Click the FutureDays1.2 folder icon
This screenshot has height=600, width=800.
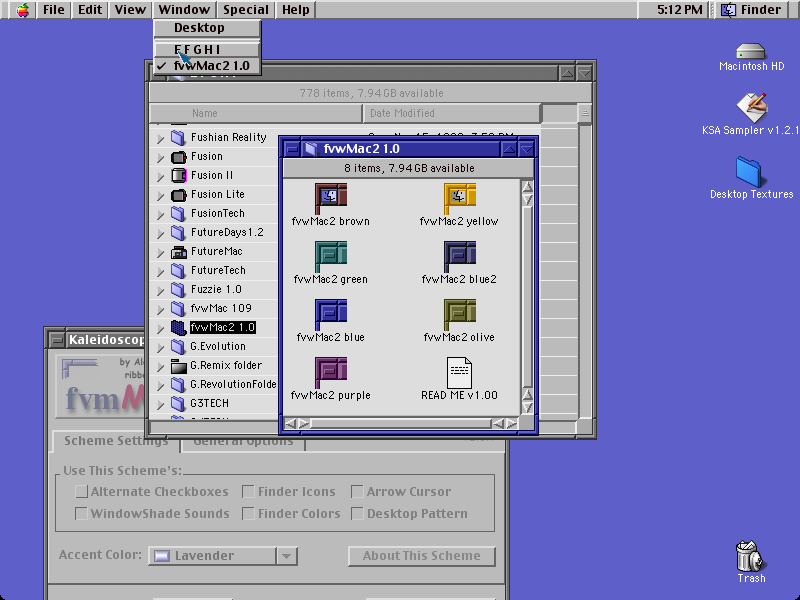tap(178, 233)
